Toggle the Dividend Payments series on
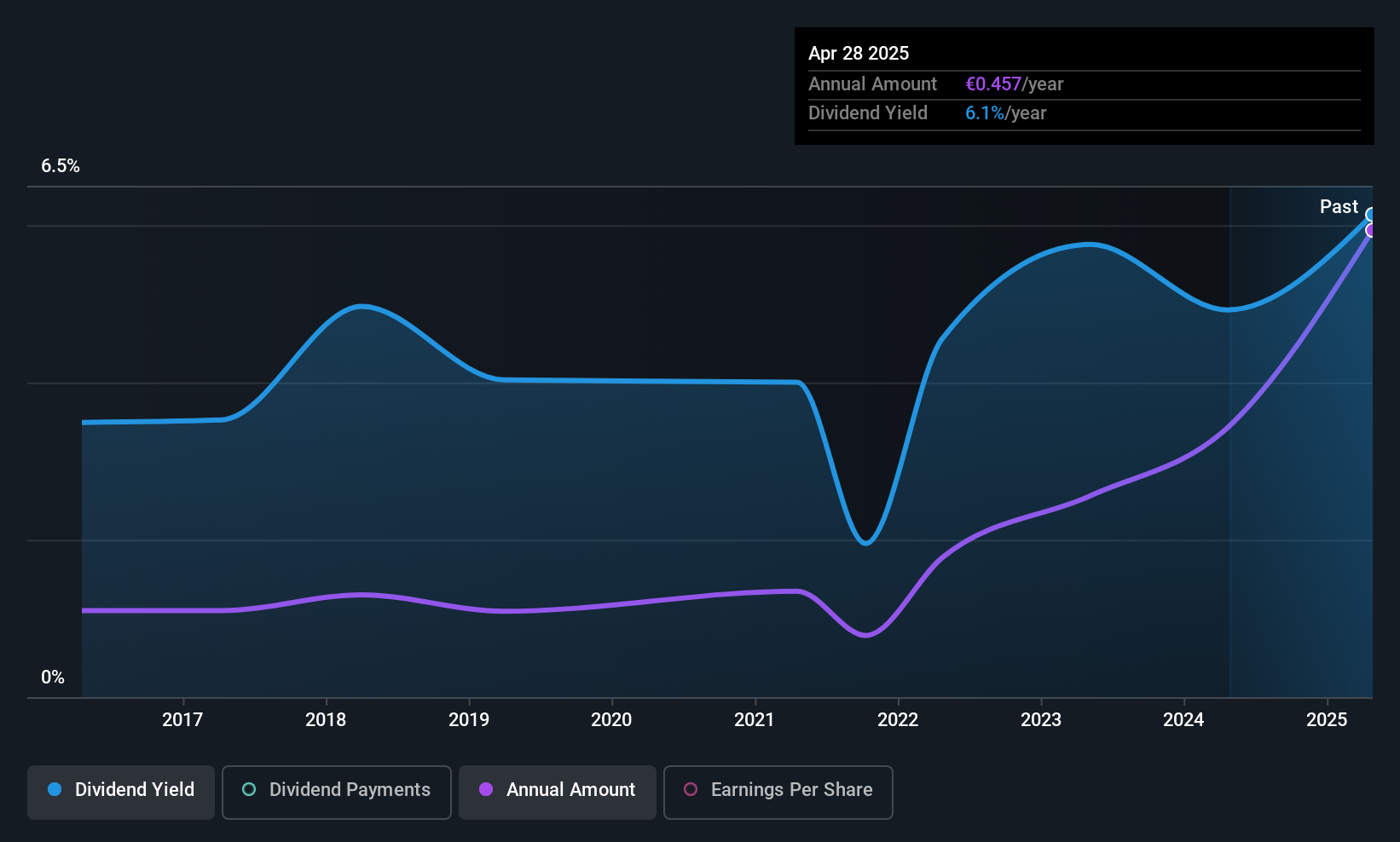Viewport: 1400px width, 842px height. (x=336, y=792)
